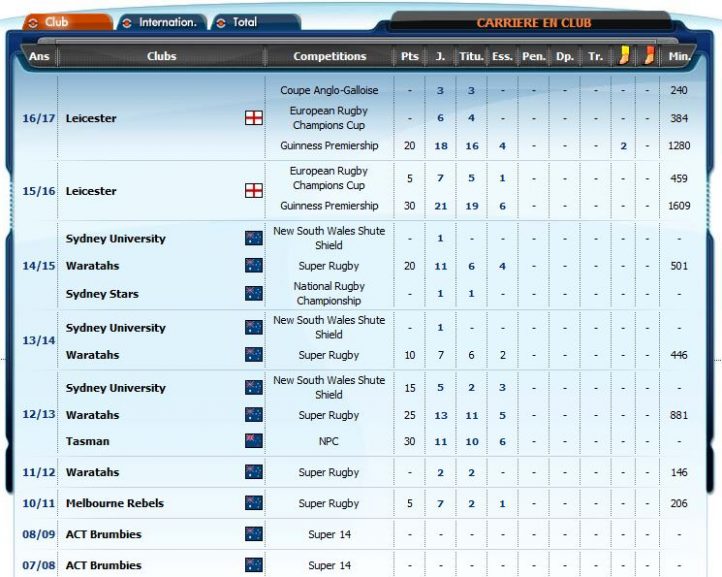Click Australia flag beside 11/12 Waratahs
Screen dimensions: 722x577
[254, 472]
